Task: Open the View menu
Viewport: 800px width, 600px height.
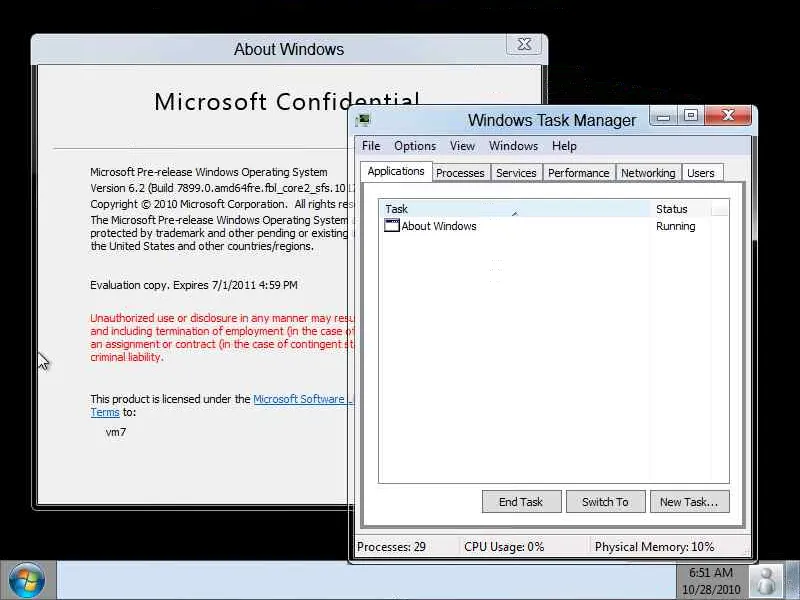Action: [x=462, y=146]
